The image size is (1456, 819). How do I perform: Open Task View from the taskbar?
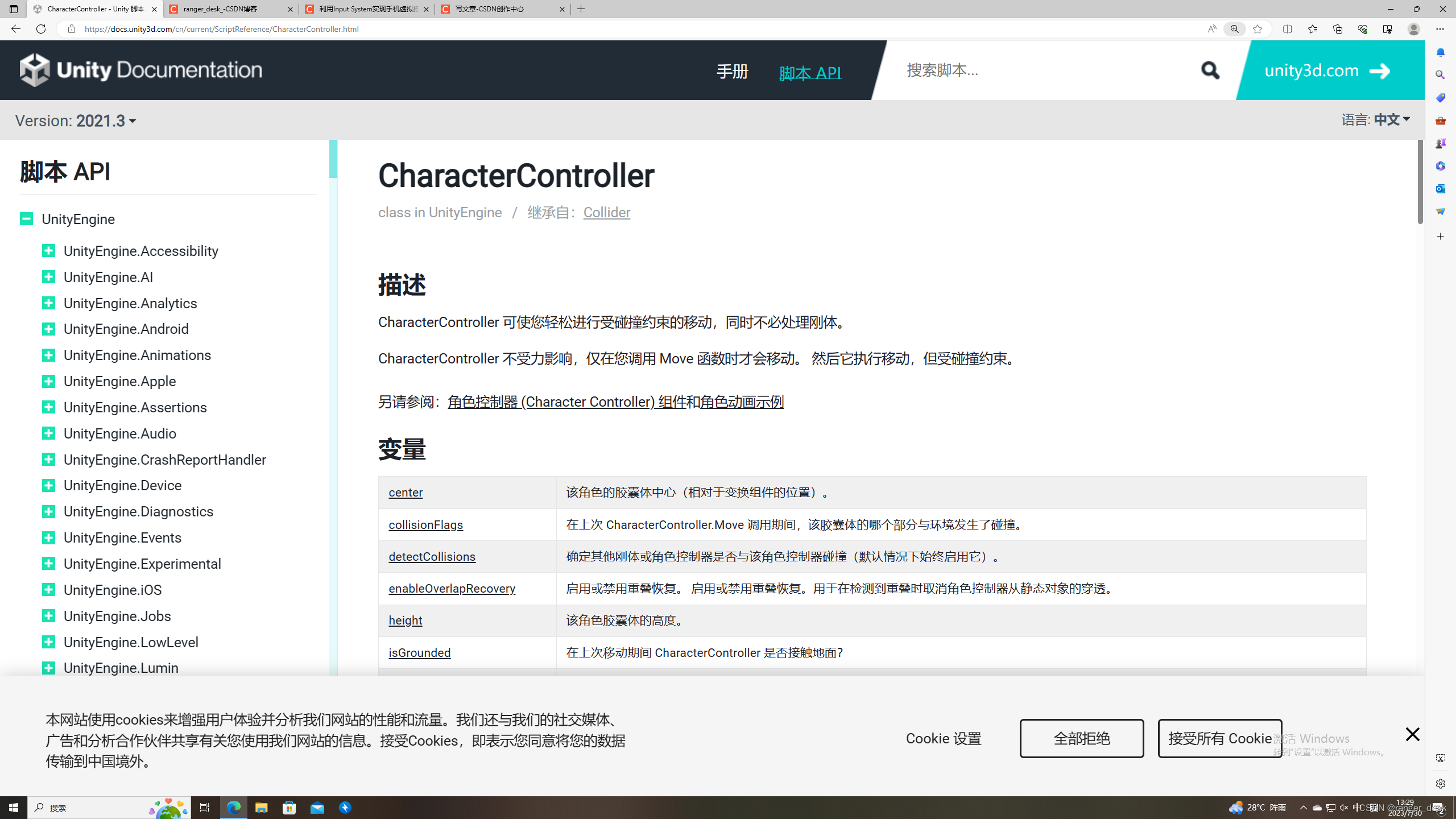click(x=204, y=807)
